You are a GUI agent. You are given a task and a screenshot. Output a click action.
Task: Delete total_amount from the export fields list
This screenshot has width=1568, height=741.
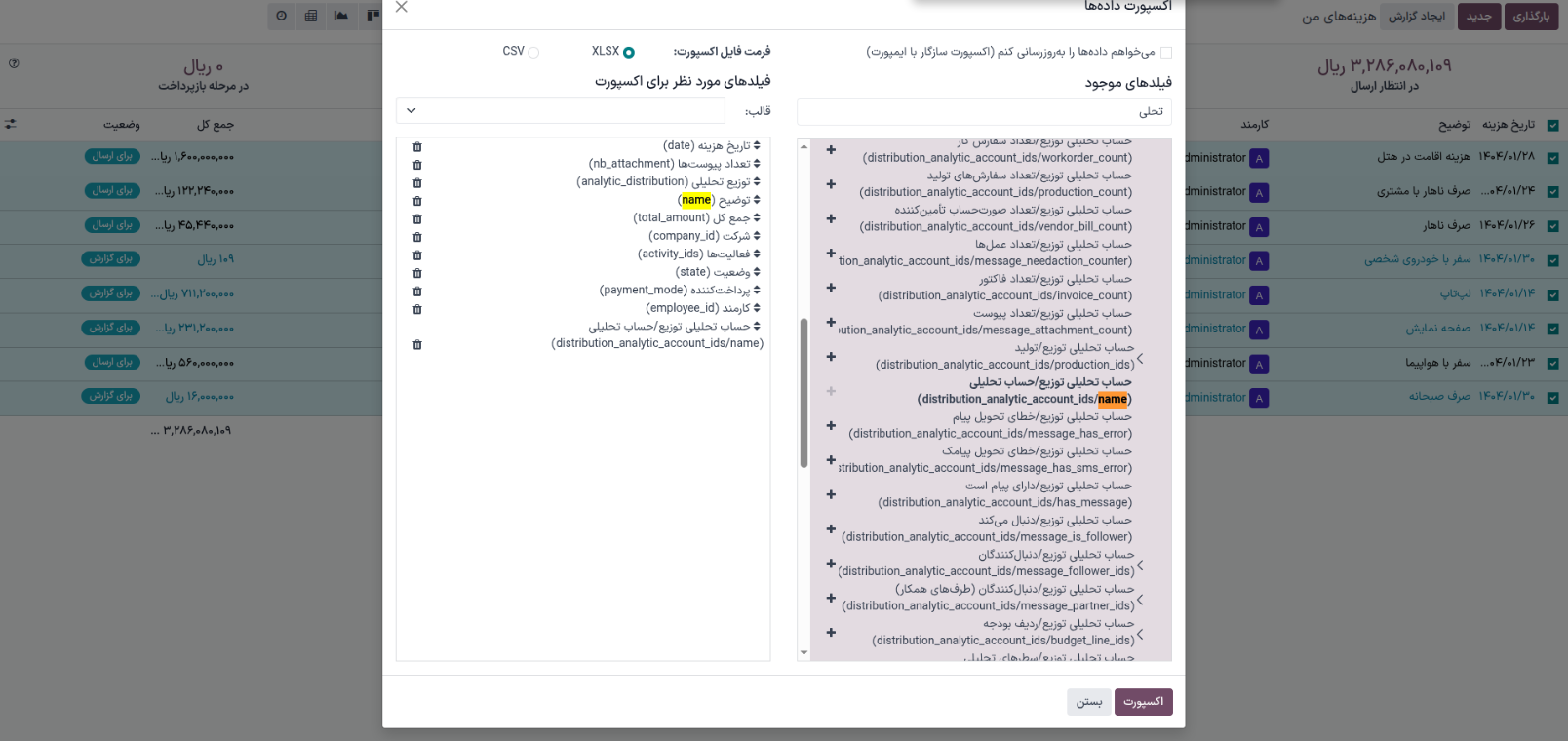(417, 219)
